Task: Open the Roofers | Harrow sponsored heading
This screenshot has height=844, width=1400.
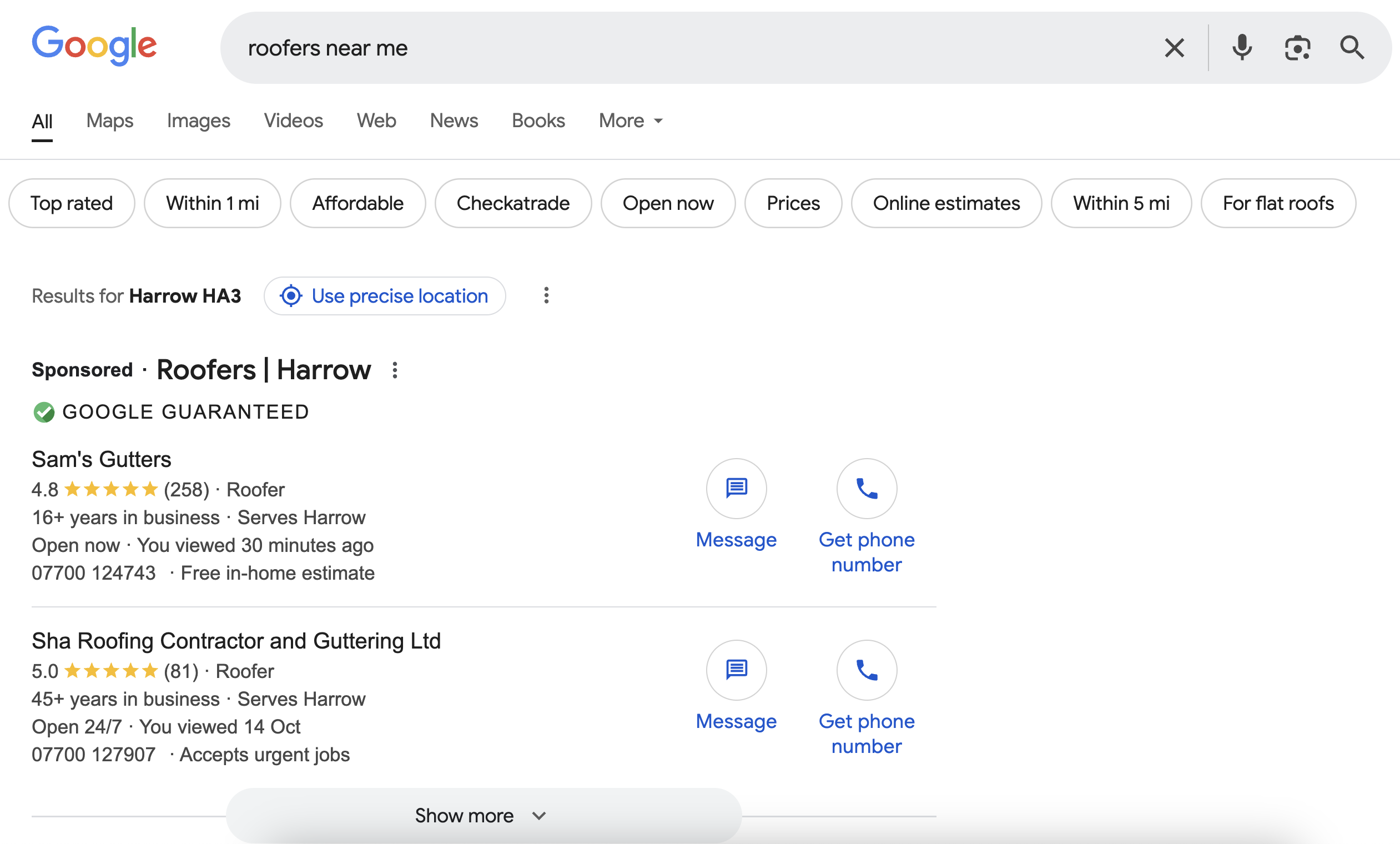Action: tap(264, 370)
